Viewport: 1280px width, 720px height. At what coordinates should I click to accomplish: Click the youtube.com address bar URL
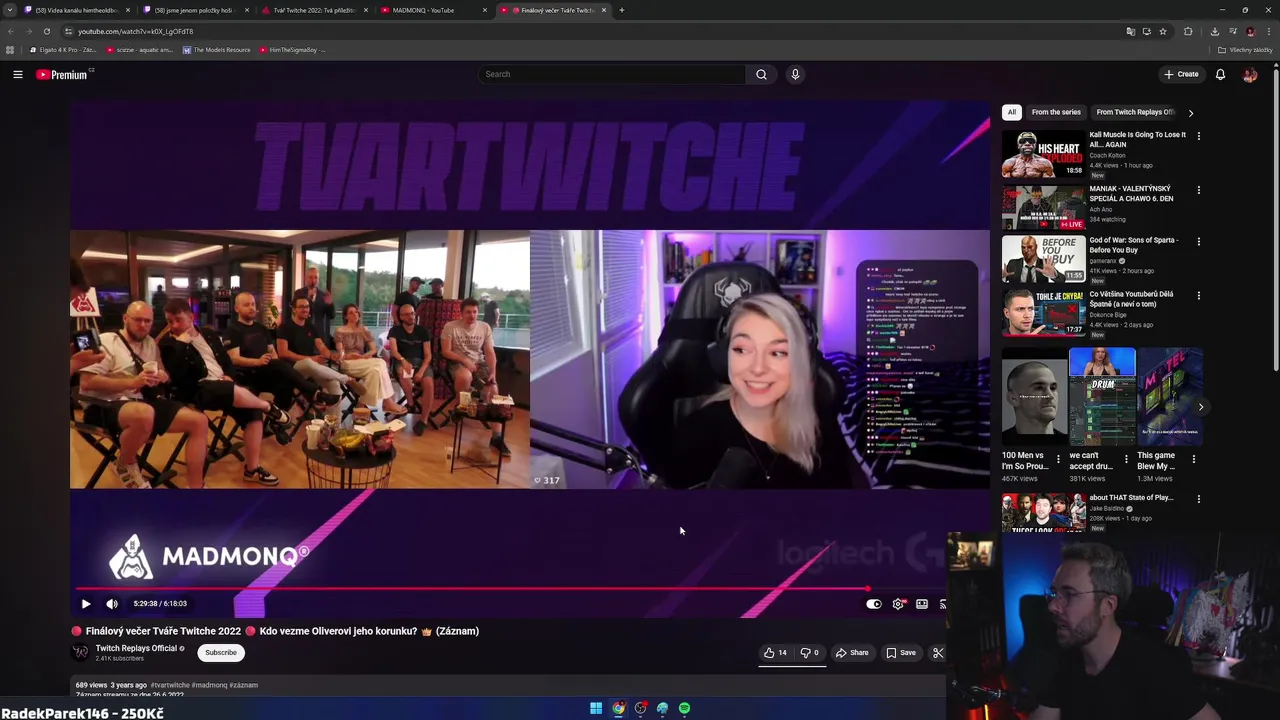point(135,31)
